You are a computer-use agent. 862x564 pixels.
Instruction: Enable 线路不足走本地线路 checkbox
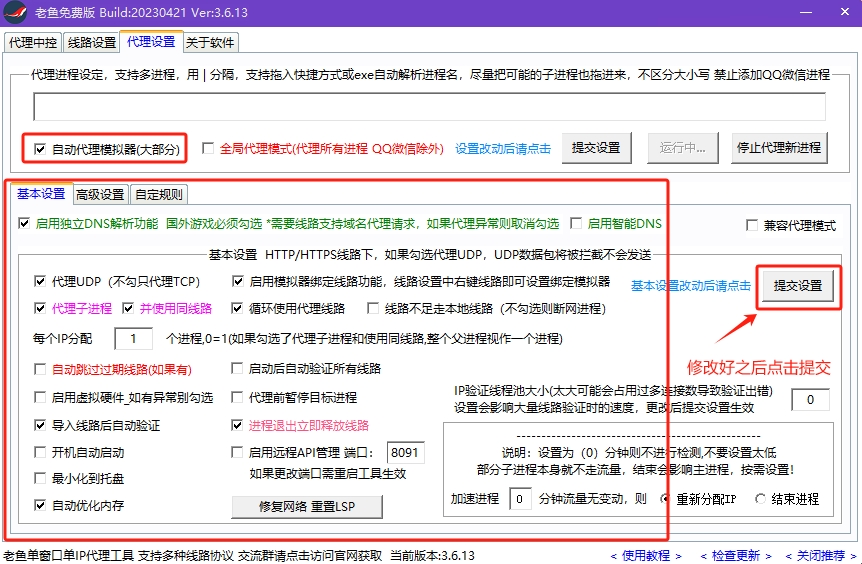coord(373,308)
